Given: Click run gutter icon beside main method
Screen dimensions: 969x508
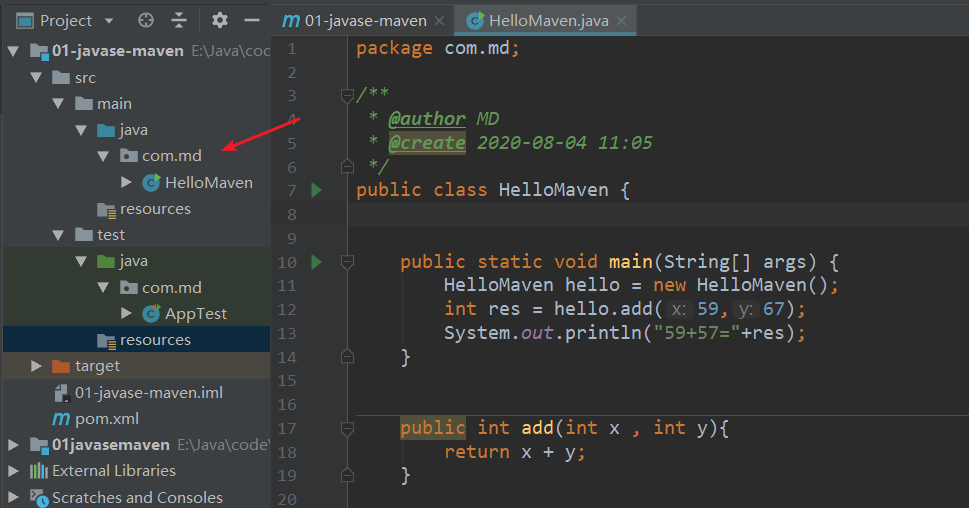Looking at the screenshot, I should point(317,262).
